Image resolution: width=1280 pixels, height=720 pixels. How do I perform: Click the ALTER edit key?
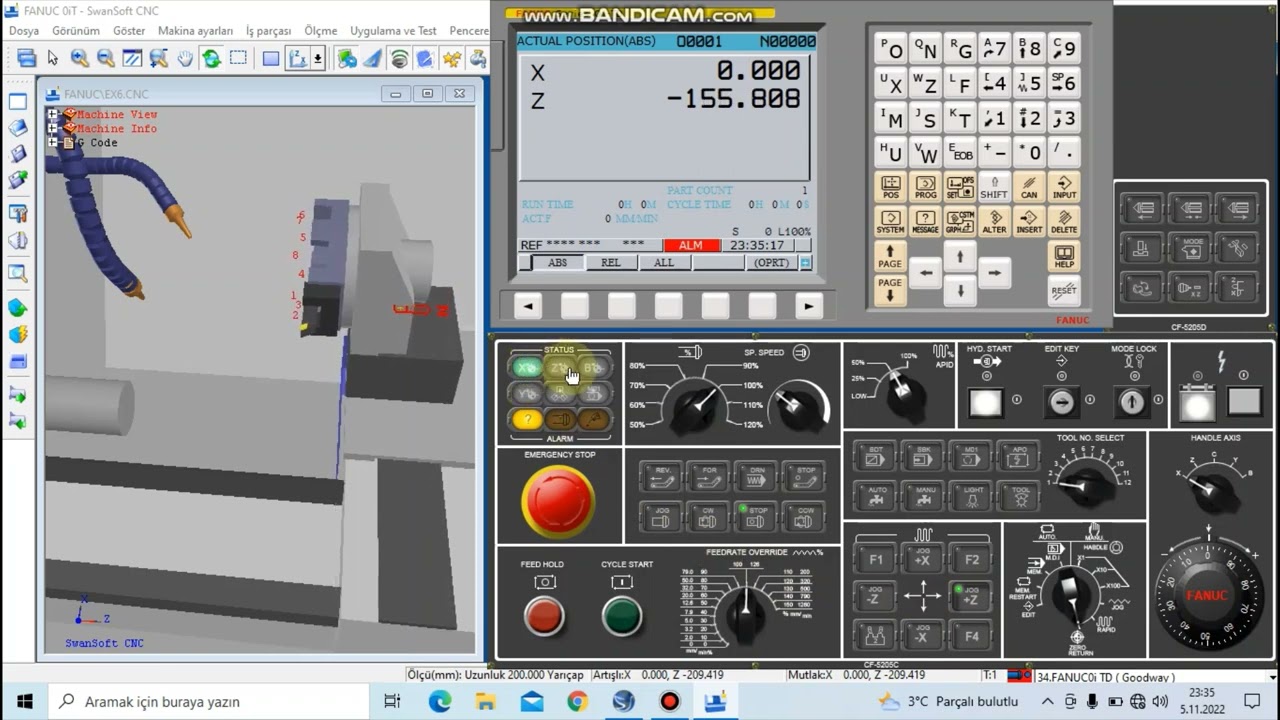(x=995, y=222)
